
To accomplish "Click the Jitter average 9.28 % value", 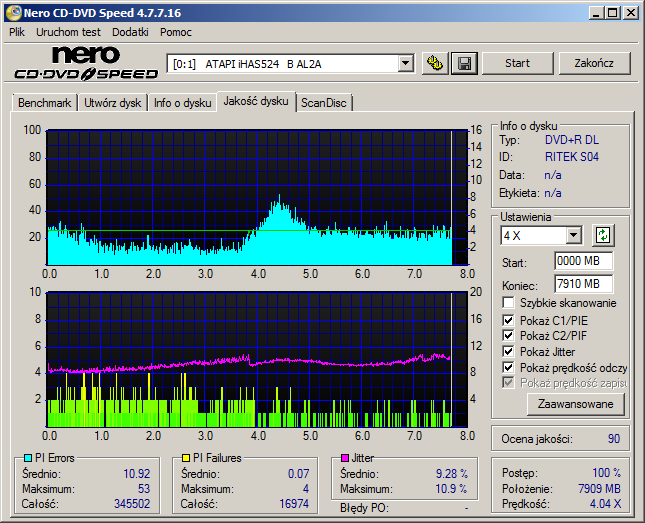I will pos(452,474).
